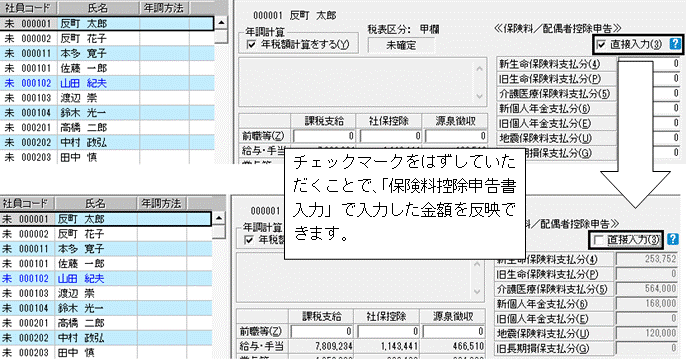Click the 税表区分: 甲欄 label
The image size is (687, 362).
click(403, 29)
